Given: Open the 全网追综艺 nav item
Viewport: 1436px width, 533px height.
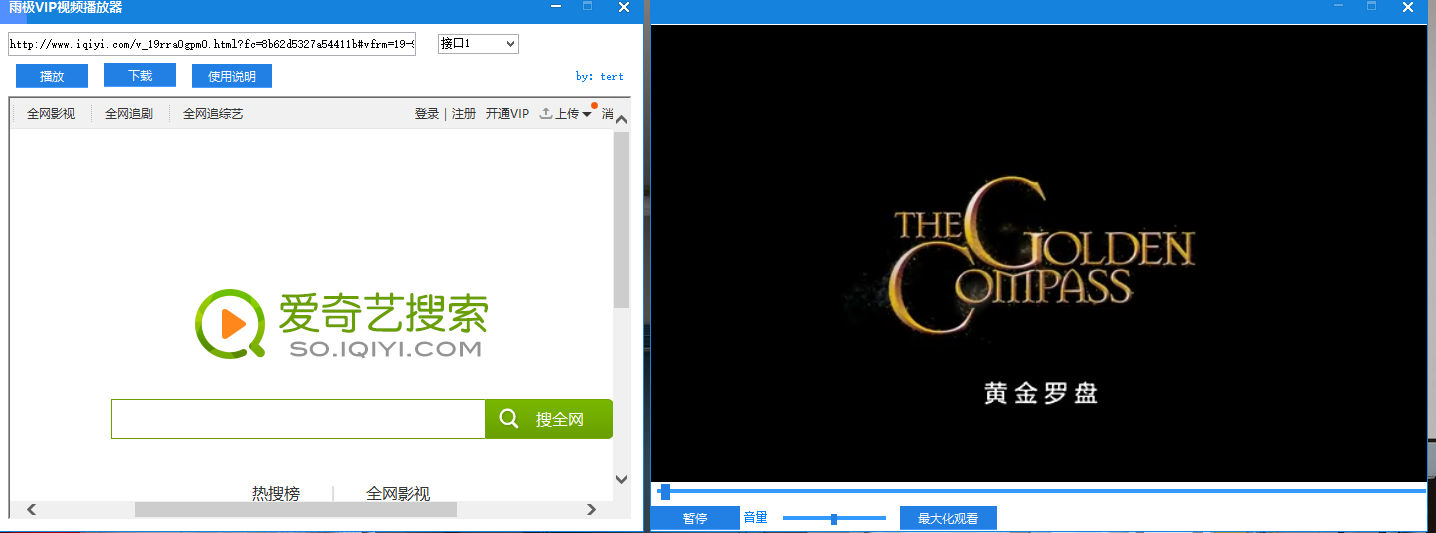Looking at the screenshot, I should [213, 114].
